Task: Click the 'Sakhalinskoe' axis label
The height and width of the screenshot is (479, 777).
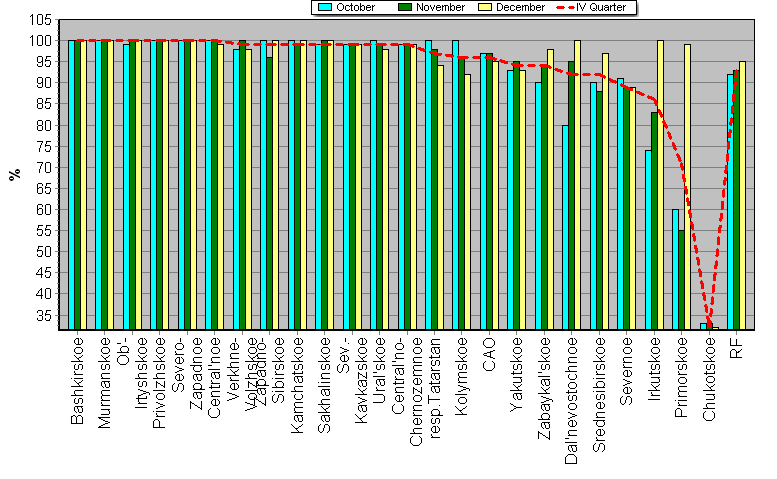Action: pos(324,385)
